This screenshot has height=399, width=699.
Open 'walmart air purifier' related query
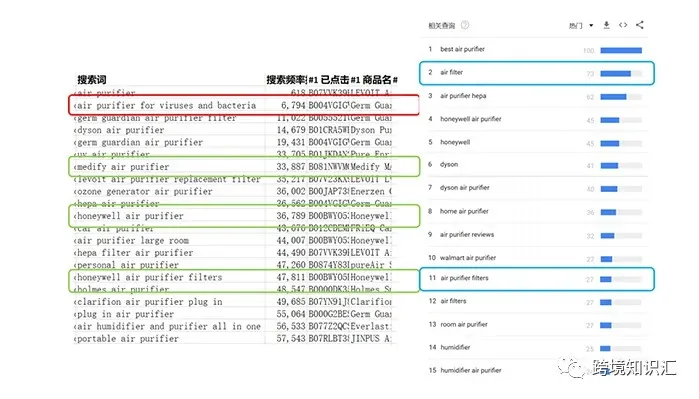tap(468, 258)
